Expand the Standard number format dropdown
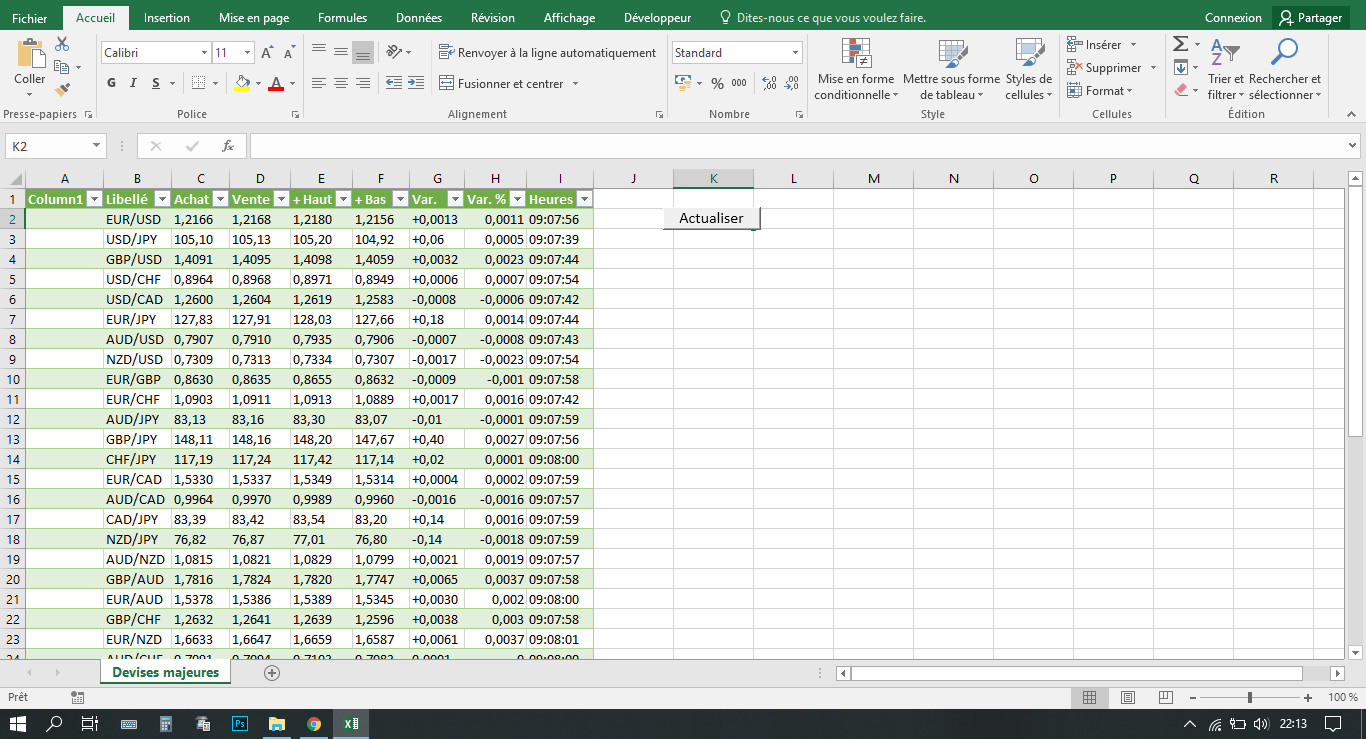The image size is (1366, 739). pos(796,53)
